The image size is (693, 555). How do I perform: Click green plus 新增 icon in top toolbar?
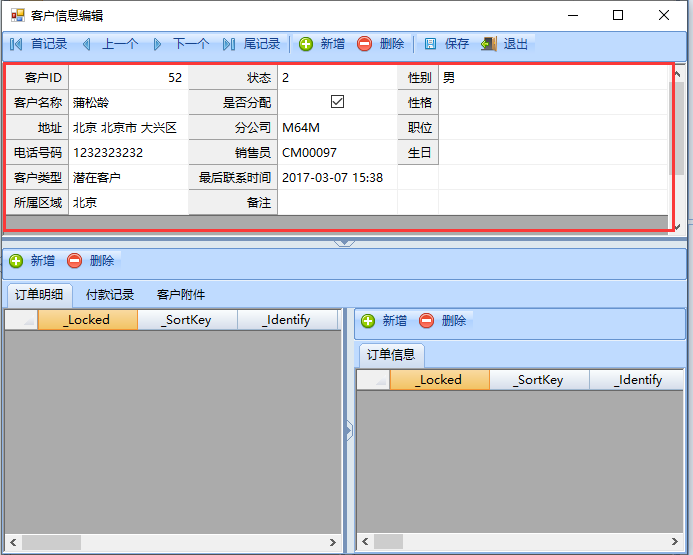click(306, 44)
